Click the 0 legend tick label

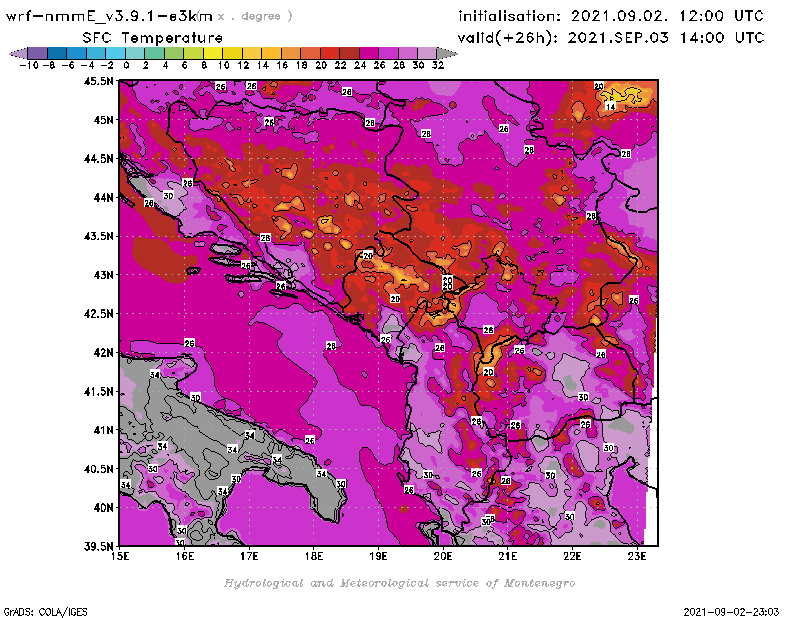tap(126, 65)
